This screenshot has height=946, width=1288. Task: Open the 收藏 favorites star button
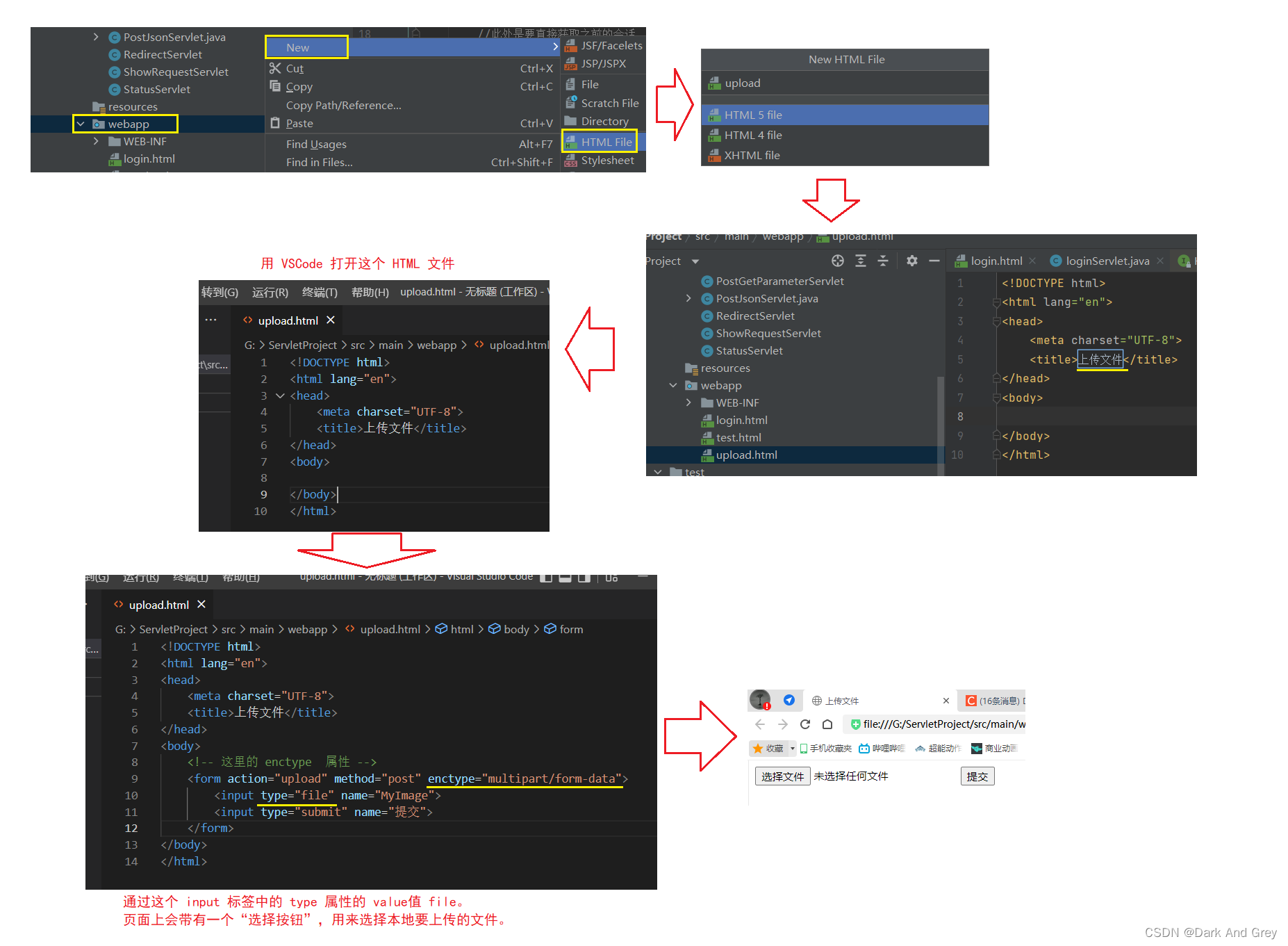(769, 749)
